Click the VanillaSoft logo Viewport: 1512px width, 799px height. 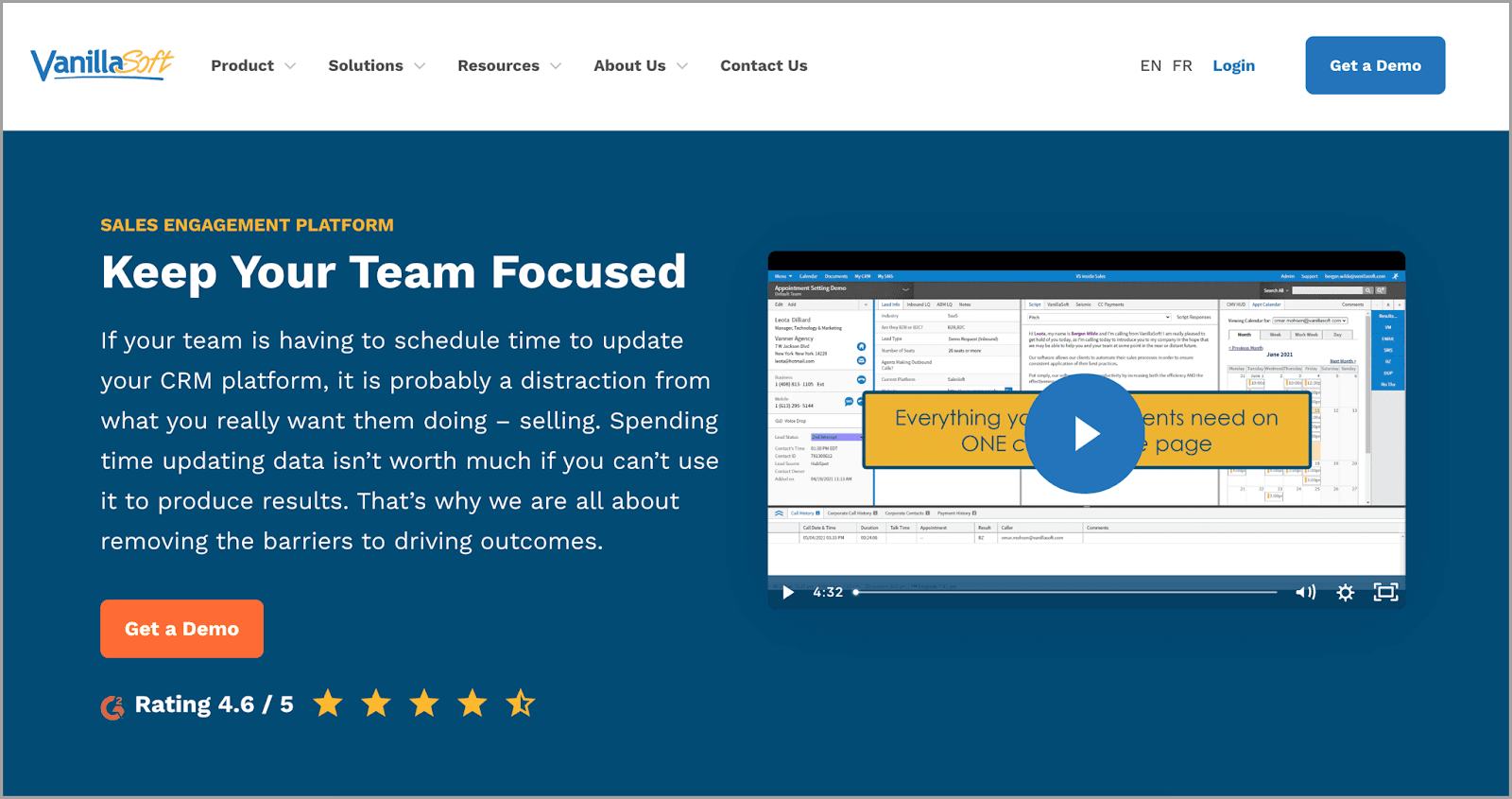(x=102, y=64)
